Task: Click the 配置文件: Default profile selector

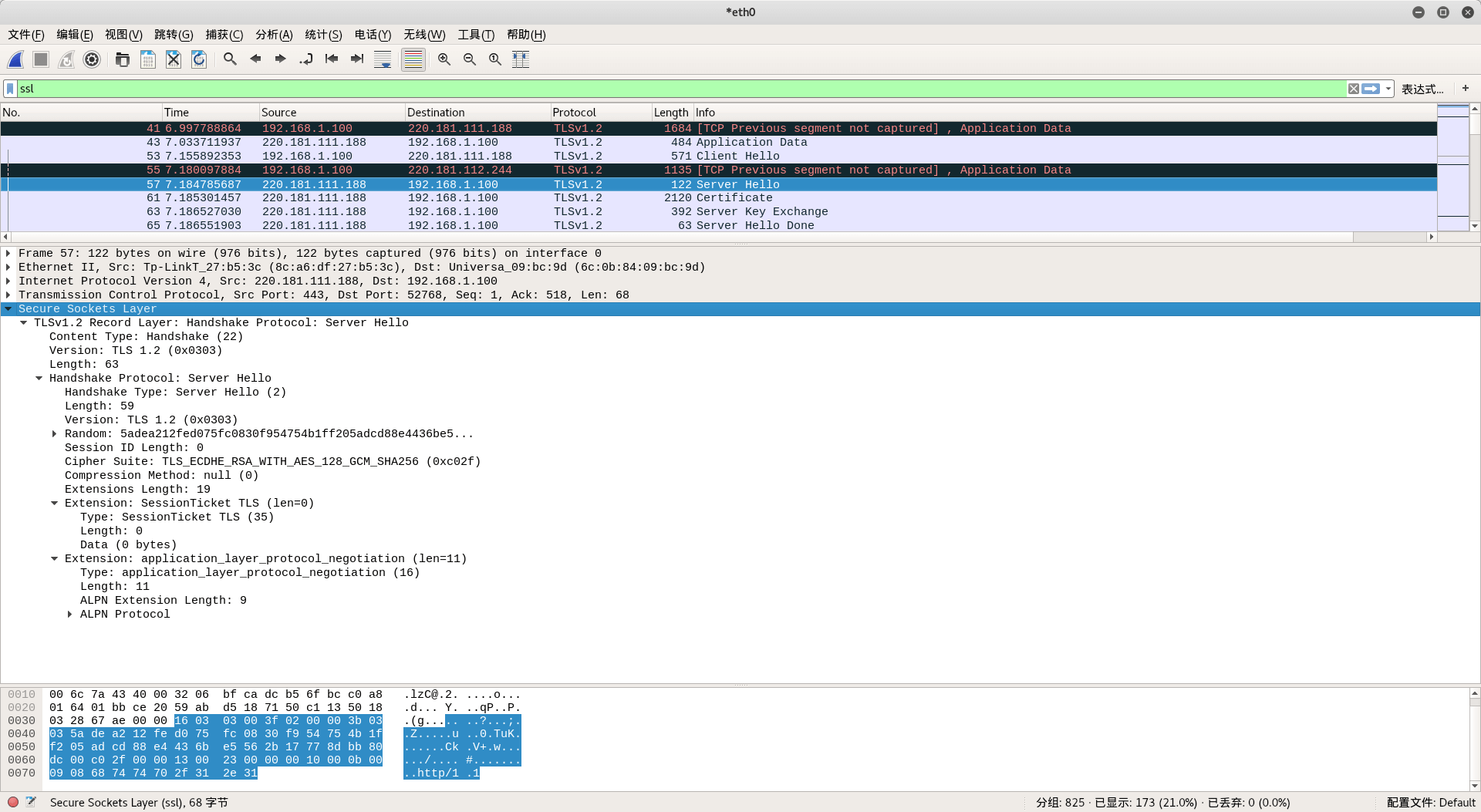Action: click(1431, 802)
